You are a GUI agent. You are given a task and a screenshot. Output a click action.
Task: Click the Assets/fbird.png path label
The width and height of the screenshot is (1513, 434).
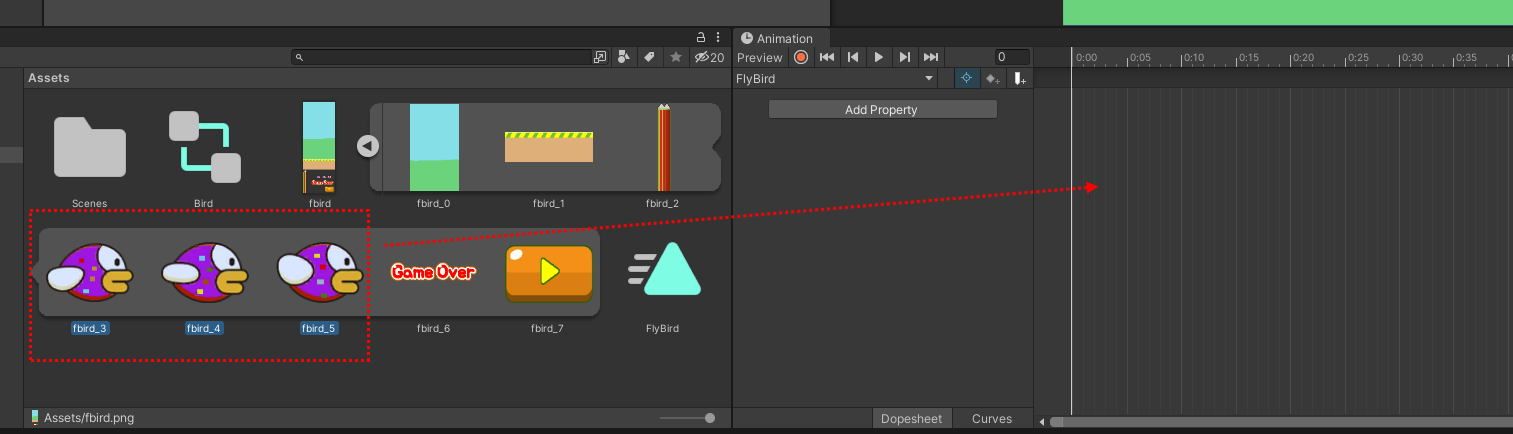point(89,418)
